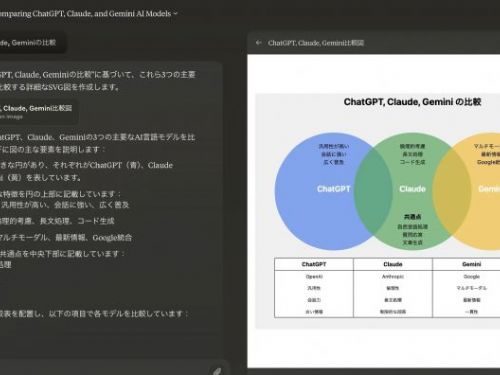Open the conversation title dropdown chevron
This screenshot has height=375, width=500.
tap(176, 14)
